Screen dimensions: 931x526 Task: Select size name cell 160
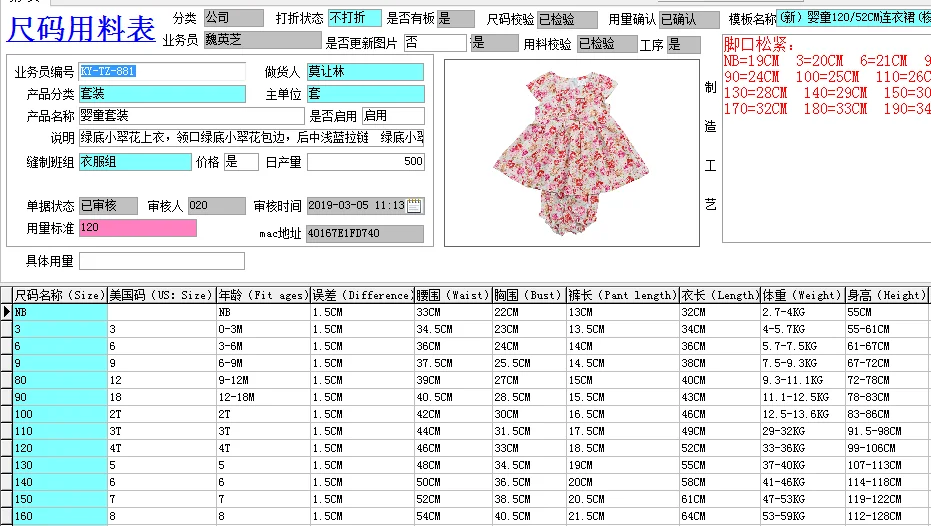[60, 516]
